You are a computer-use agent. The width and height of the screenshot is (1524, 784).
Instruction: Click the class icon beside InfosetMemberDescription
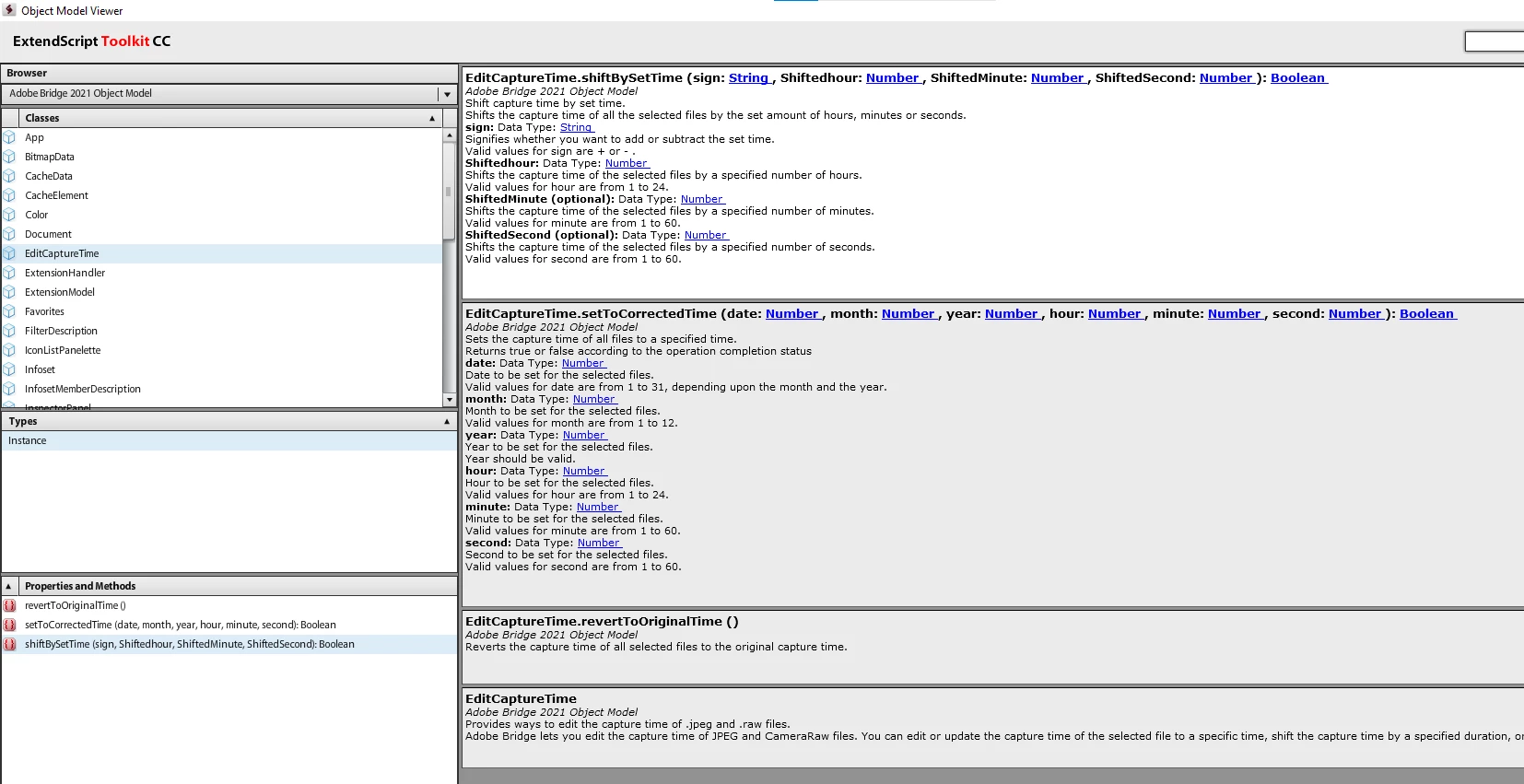click(9, 389)
